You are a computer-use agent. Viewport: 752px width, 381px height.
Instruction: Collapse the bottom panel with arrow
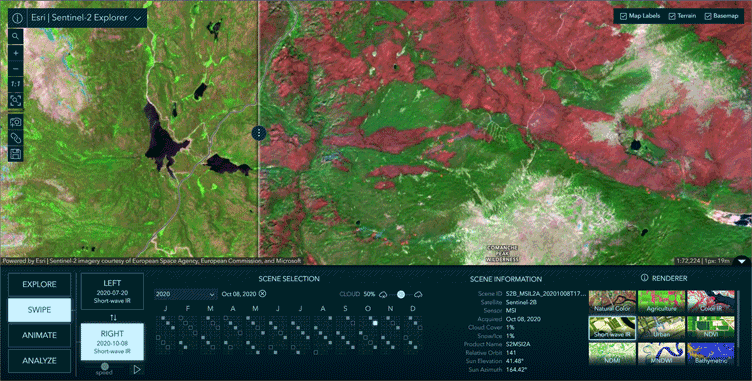coord(742,261)
